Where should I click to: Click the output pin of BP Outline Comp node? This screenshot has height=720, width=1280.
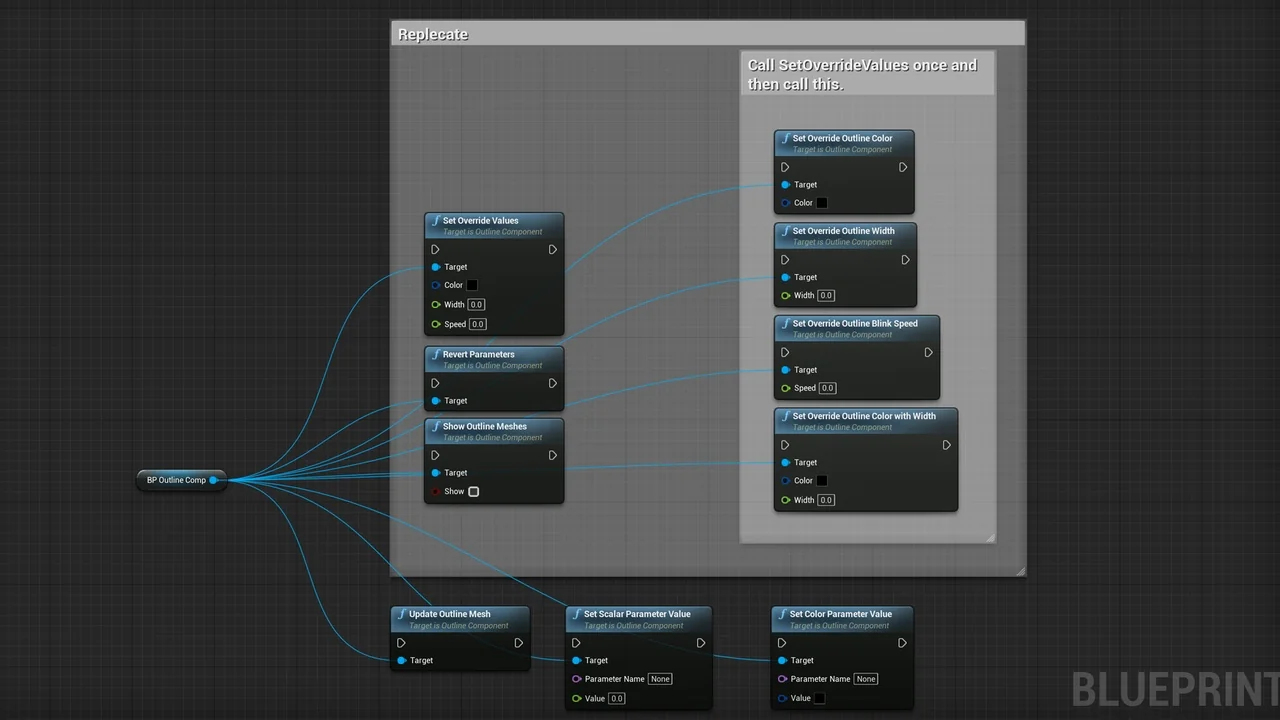point(214,480)
